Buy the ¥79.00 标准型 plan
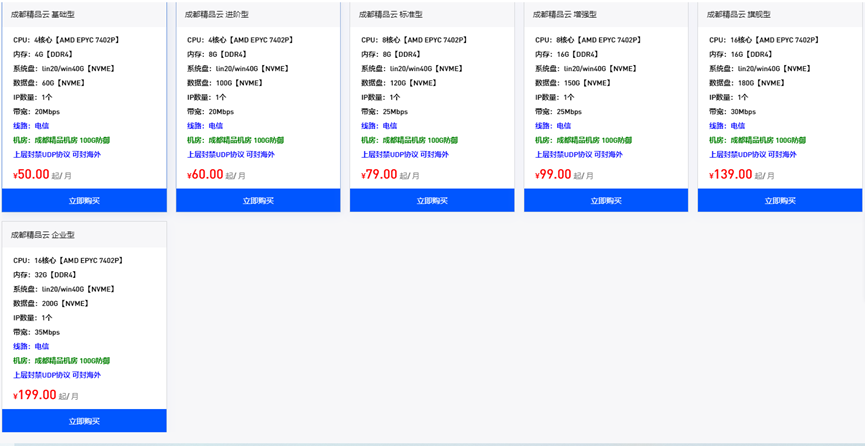Screen dimensions: 865x446 (x=432, y=200)
